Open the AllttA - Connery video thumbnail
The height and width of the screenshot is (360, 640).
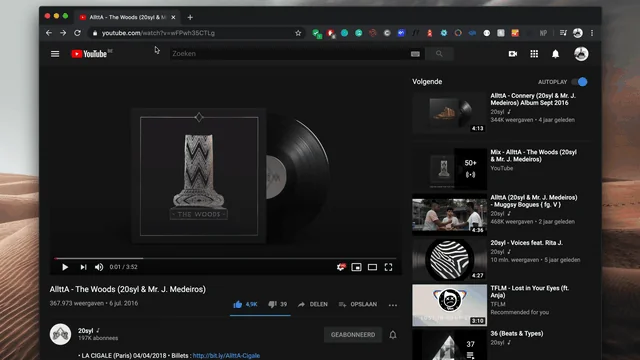[449, 113]
